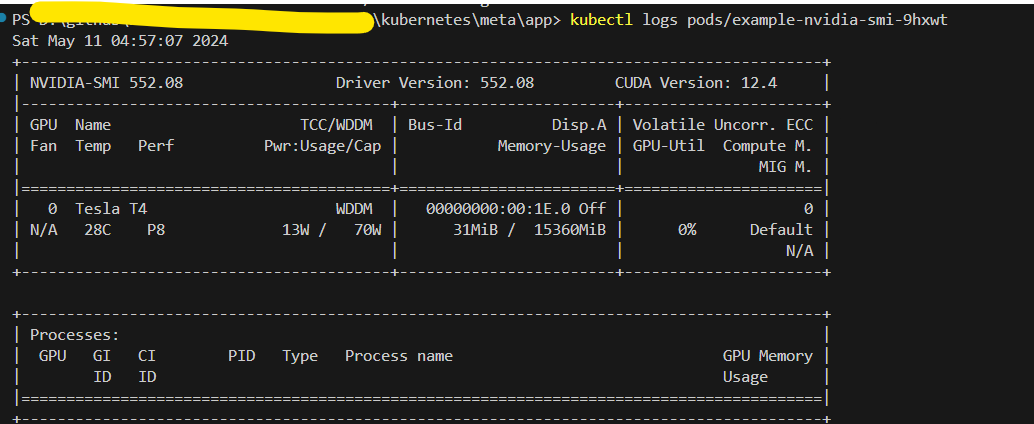Click the 28C temperature reading
Image resolution: width=1034 pixels, height=424 pixels.
click(x=97, y=229)
